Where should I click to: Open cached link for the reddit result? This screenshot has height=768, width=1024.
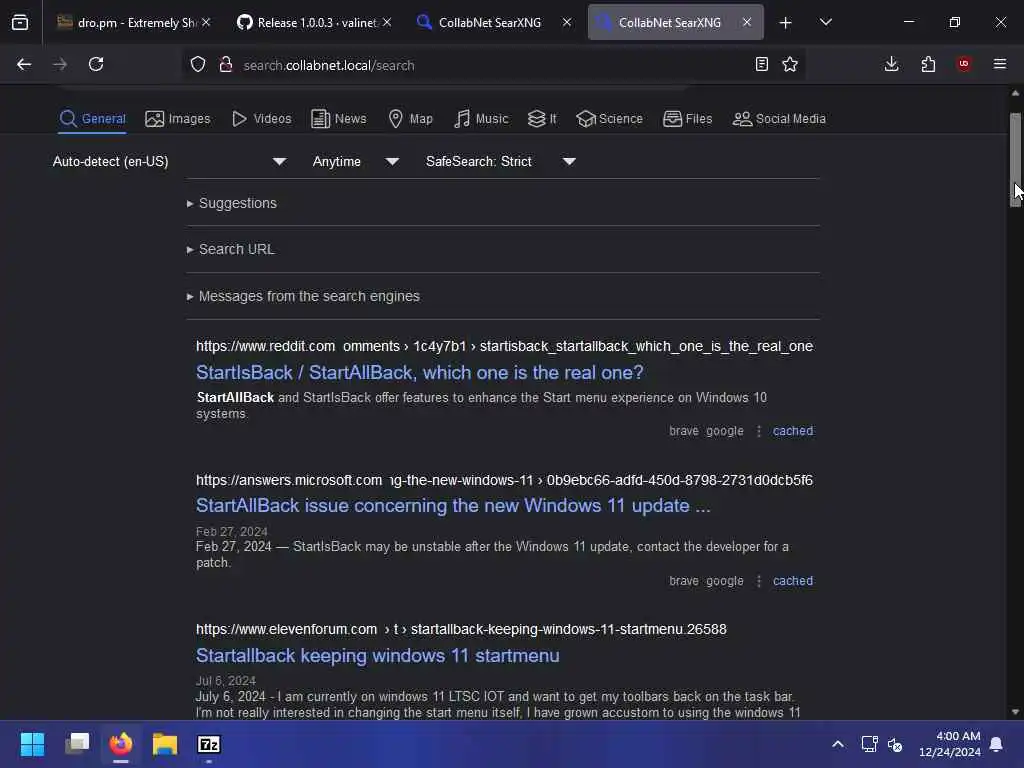pos(793,431)
